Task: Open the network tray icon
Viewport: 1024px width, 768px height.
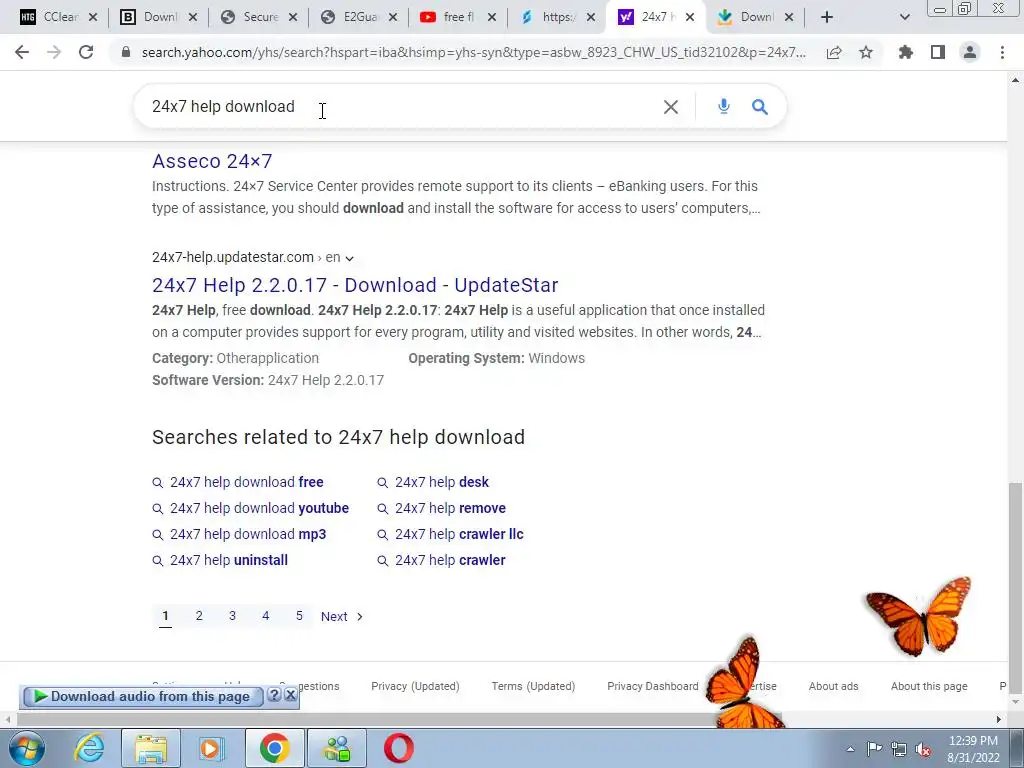Action: pos(899,749)
